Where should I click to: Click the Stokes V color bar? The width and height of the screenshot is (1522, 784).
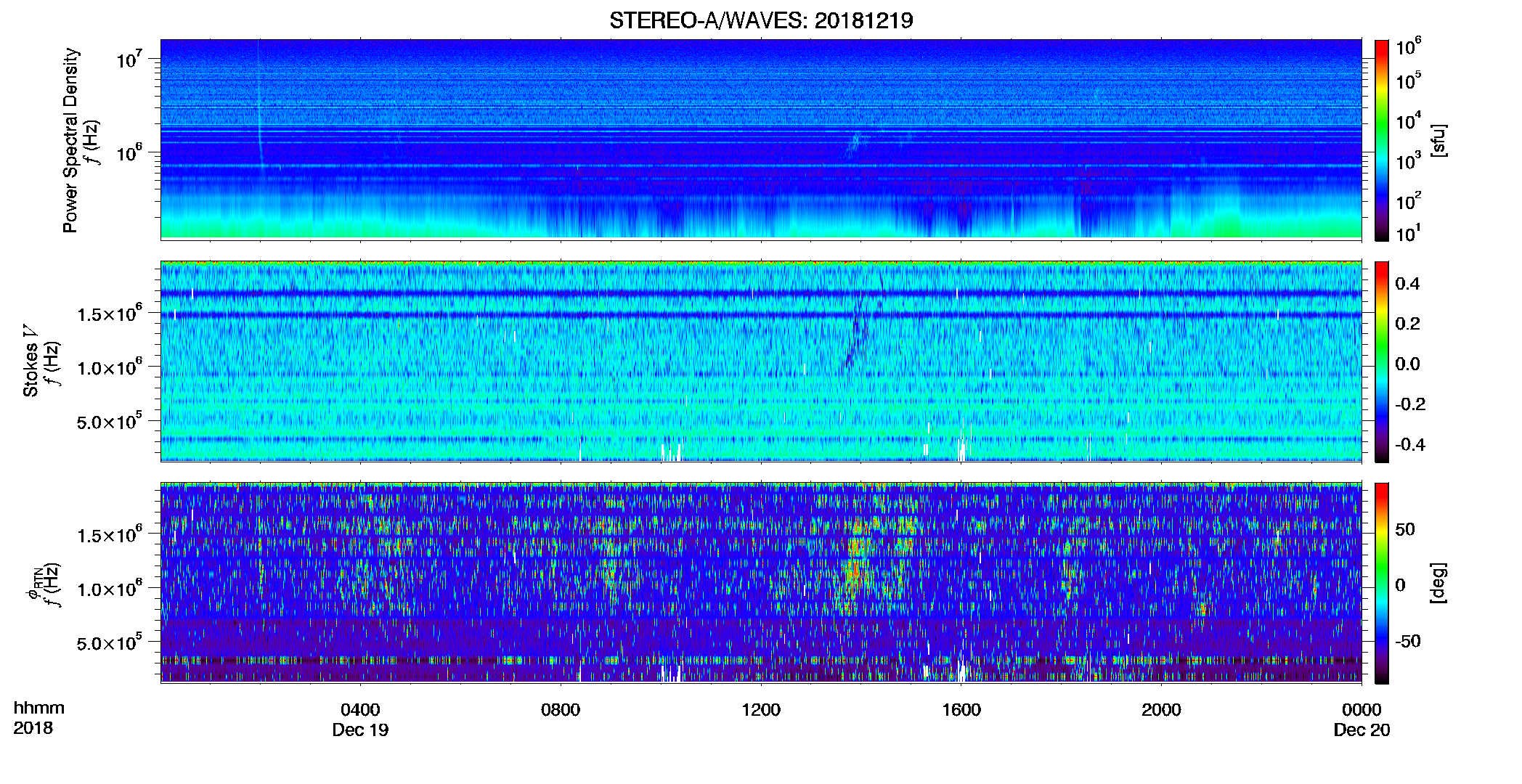[1382, 362]
